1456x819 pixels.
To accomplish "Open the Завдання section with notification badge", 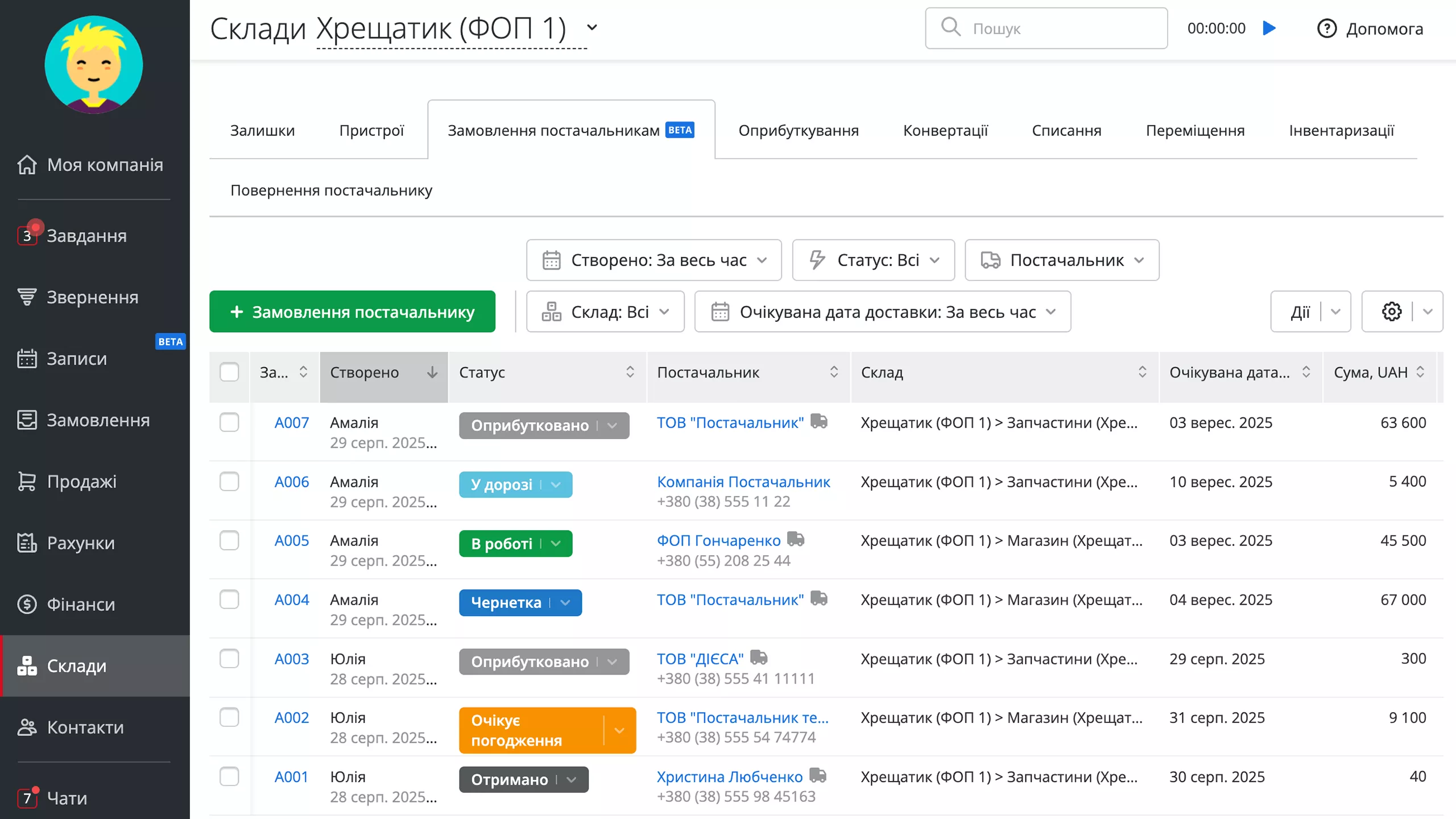I will tap(85, 235).
